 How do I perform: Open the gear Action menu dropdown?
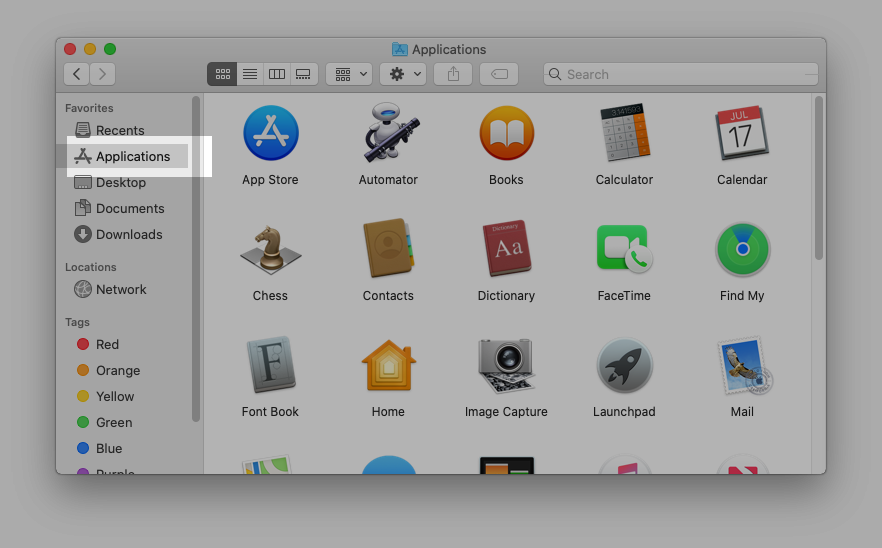[403, 74]
